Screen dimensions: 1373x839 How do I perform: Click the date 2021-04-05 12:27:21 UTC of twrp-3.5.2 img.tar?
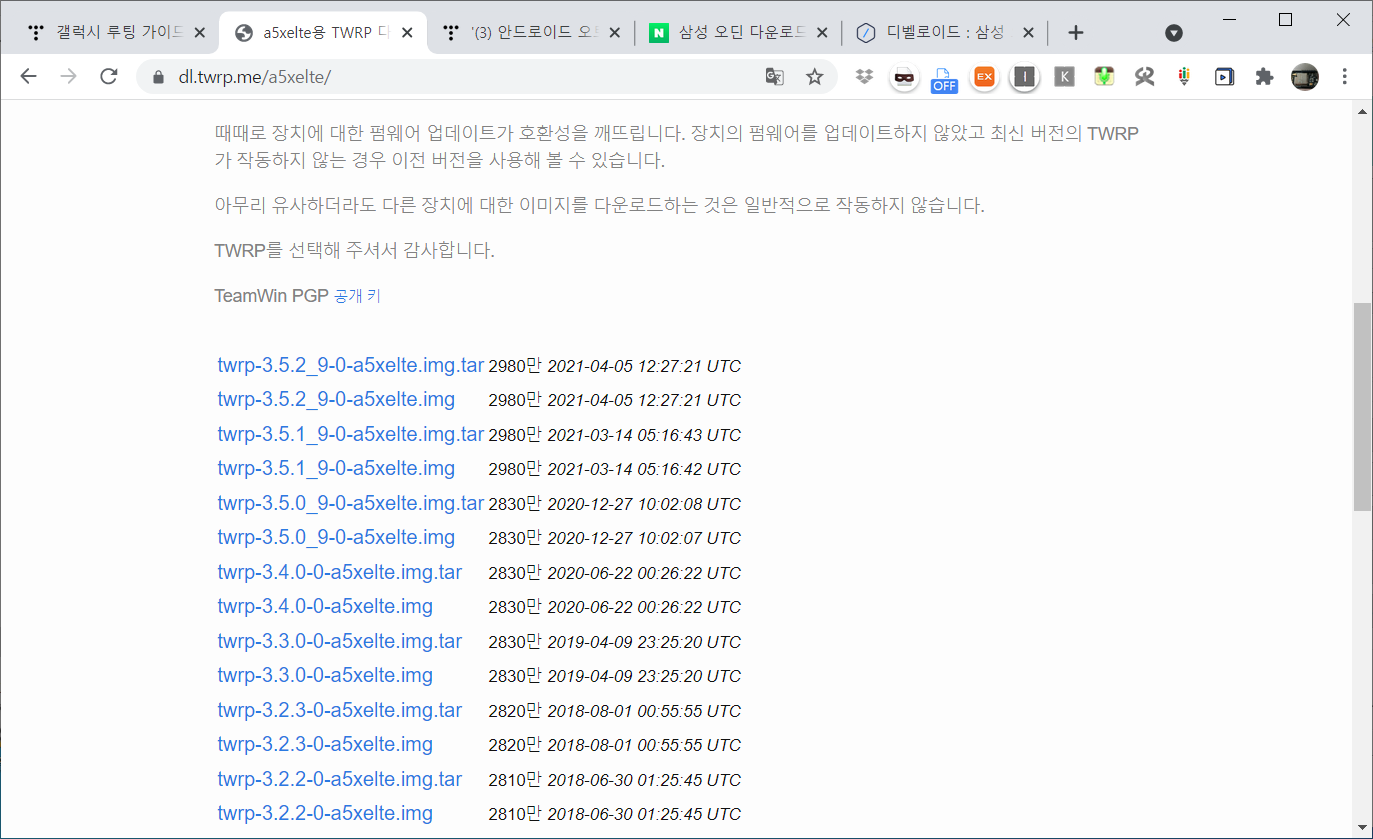[644, 366]
